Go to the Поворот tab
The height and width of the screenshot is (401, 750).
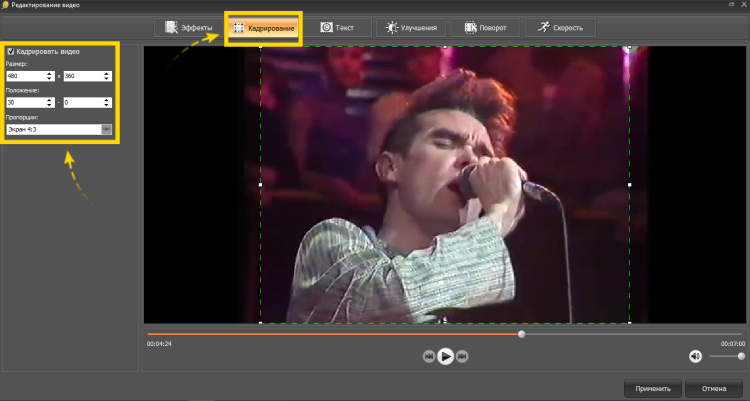485,28
